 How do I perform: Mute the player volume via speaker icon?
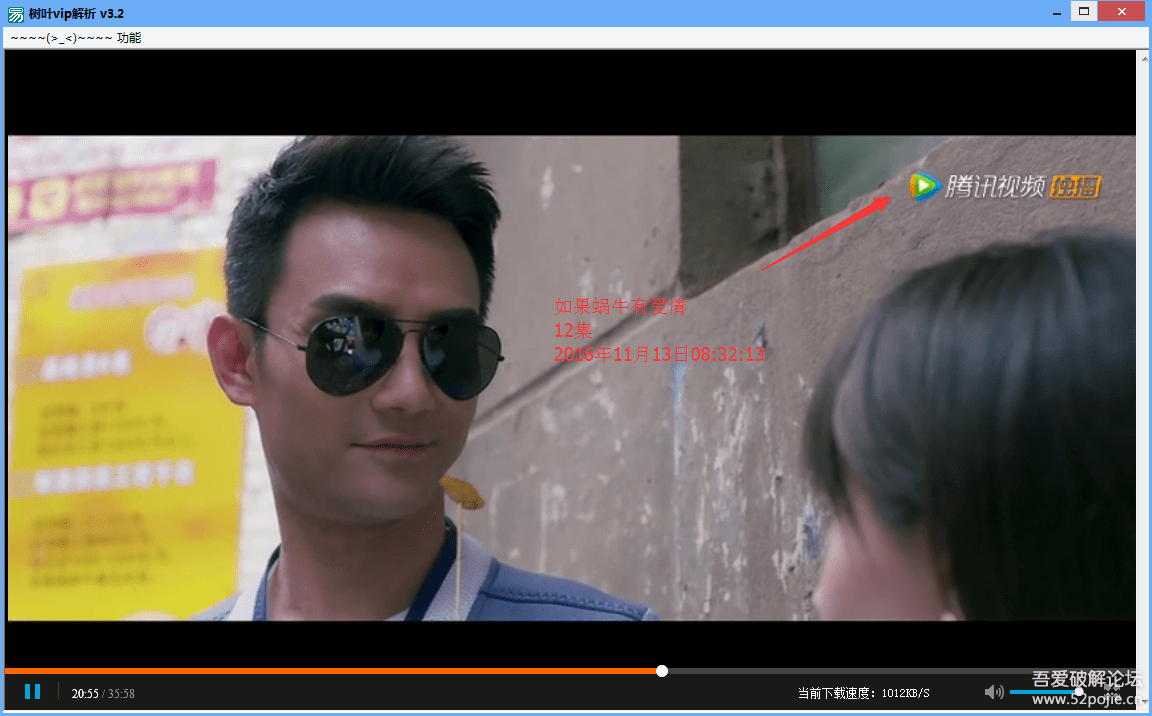[993, 692]
